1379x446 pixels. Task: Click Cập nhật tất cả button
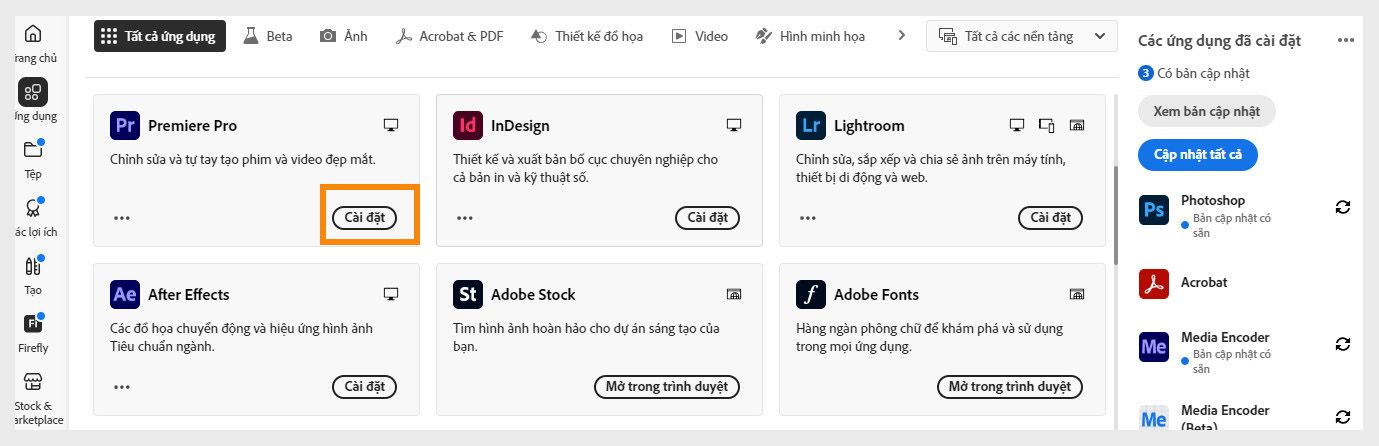[1197, 155]
